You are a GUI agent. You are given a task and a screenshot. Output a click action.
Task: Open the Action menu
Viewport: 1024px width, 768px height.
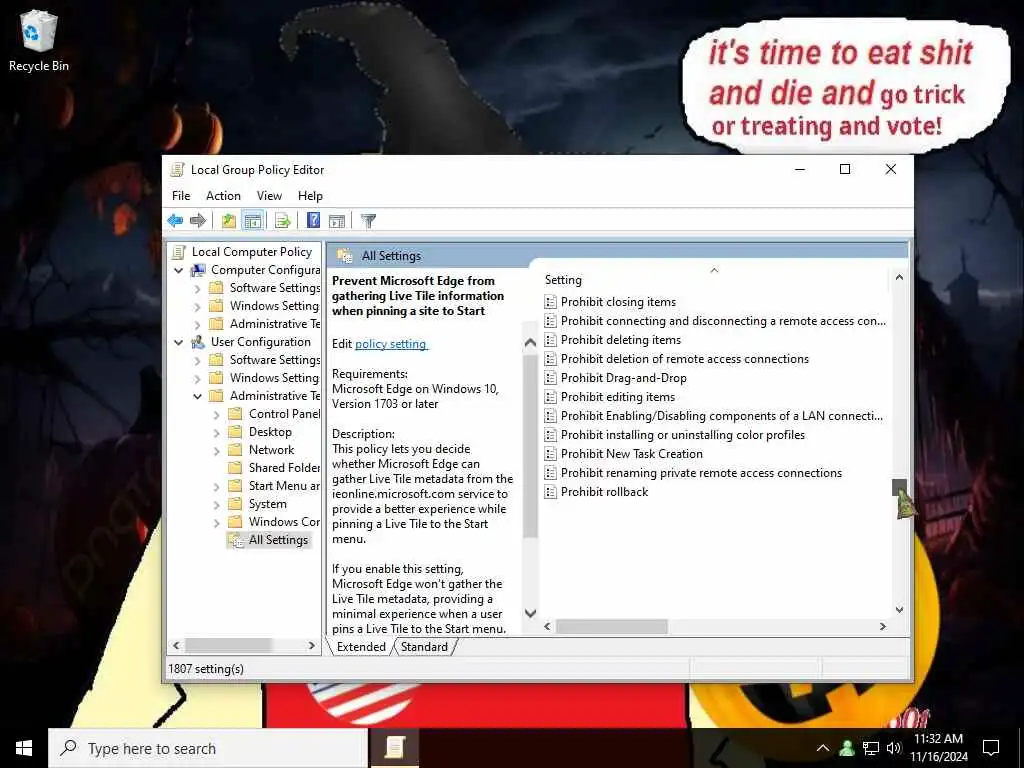pos(223,196)
